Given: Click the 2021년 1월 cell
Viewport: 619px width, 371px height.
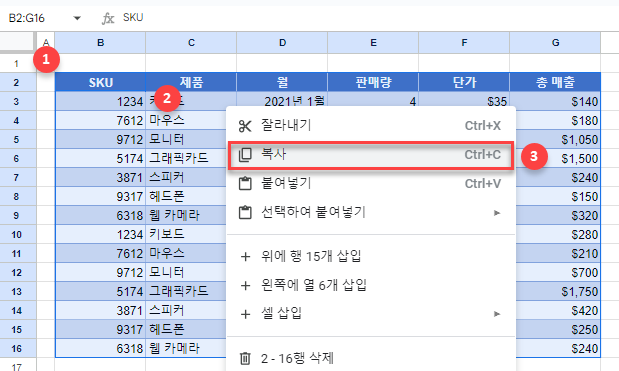Looking at the screenshot, I should 282,99.
